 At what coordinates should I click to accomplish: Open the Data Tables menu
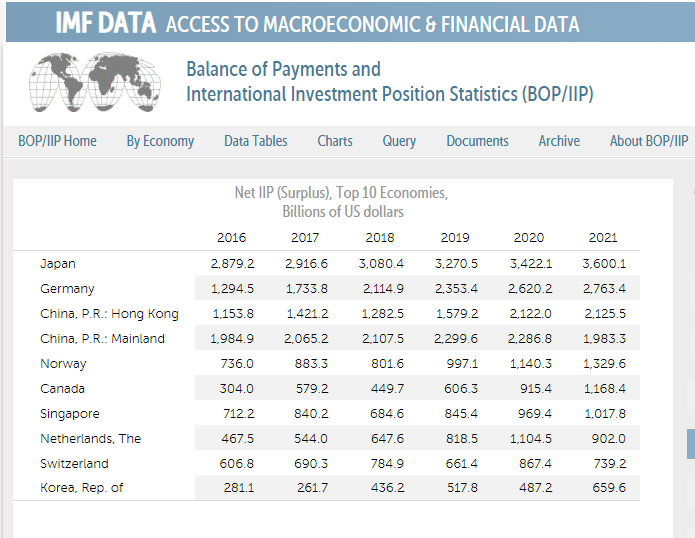pyautogui.click(x=255, y=141)
